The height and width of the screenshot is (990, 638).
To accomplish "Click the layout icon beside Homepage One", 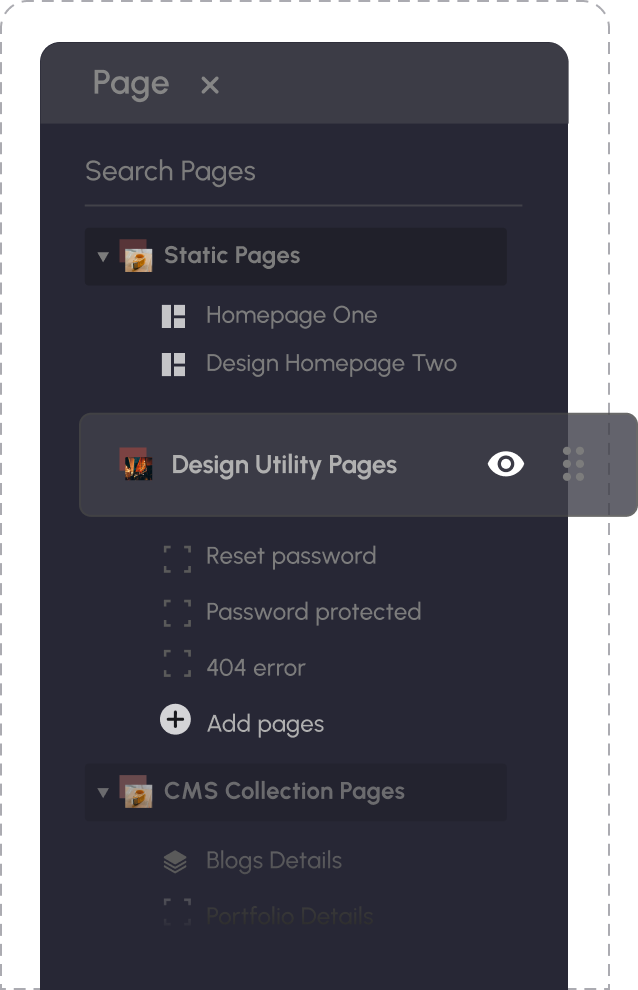I will coord(173,316).
